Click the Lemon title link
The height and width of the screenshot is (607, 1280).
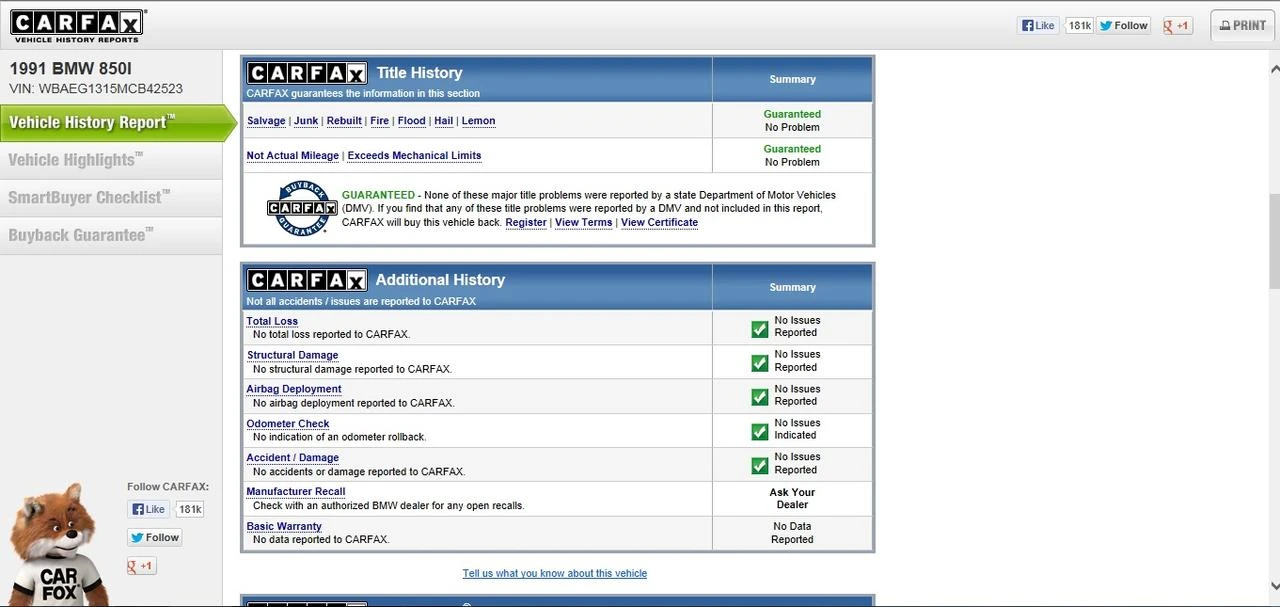tap(478, 121)
